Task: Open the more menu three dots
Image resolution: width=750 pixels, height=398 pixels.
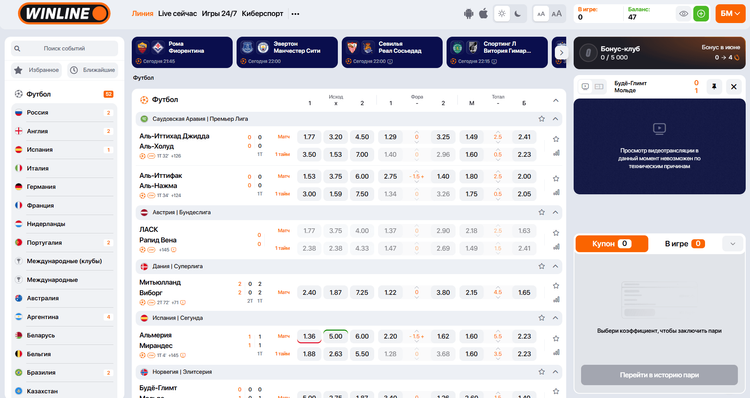Action: 295,14
